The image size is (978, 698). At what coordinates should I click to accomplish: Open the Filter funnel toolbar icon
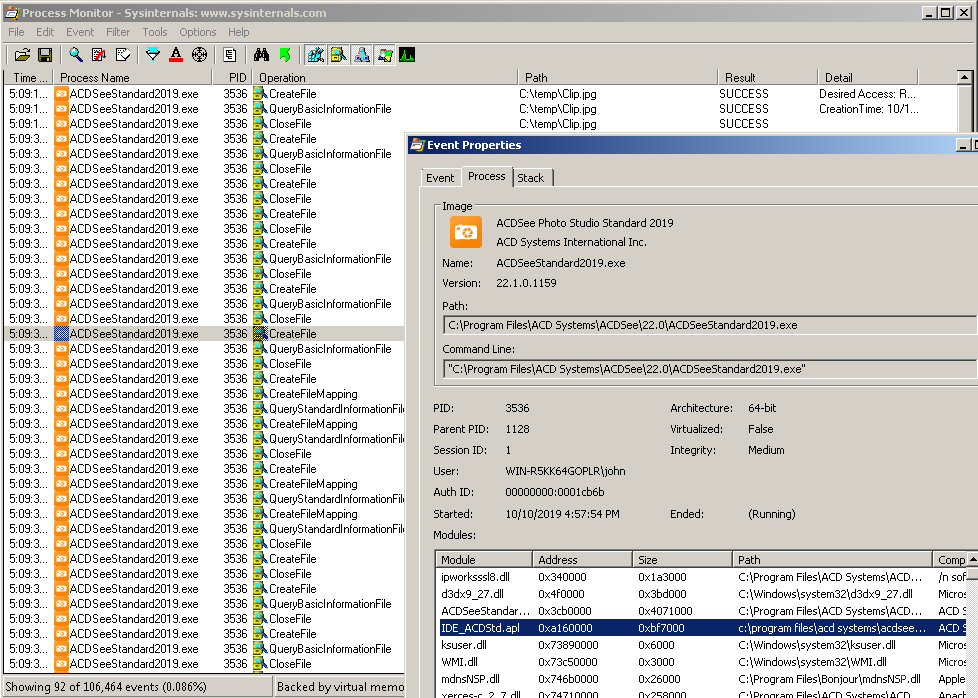pyautogui.click(x=153, y=55)
